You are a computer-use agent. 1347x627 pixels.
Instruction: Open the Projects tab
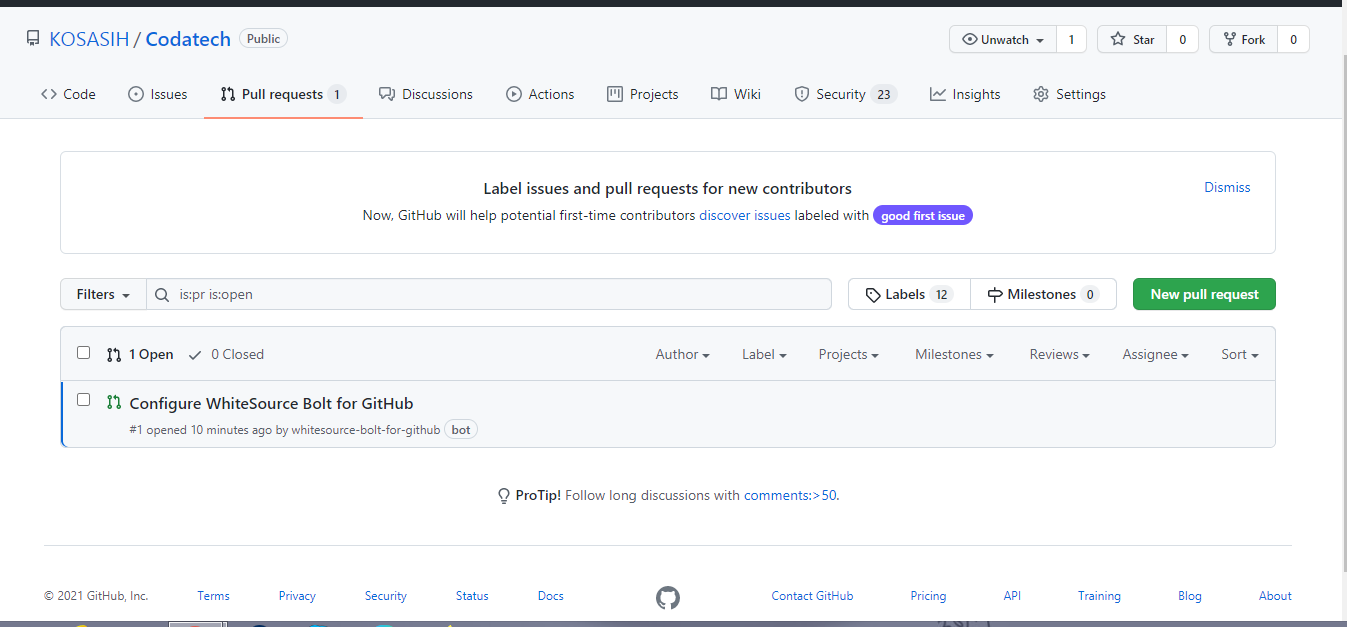(x=643, y=94)
